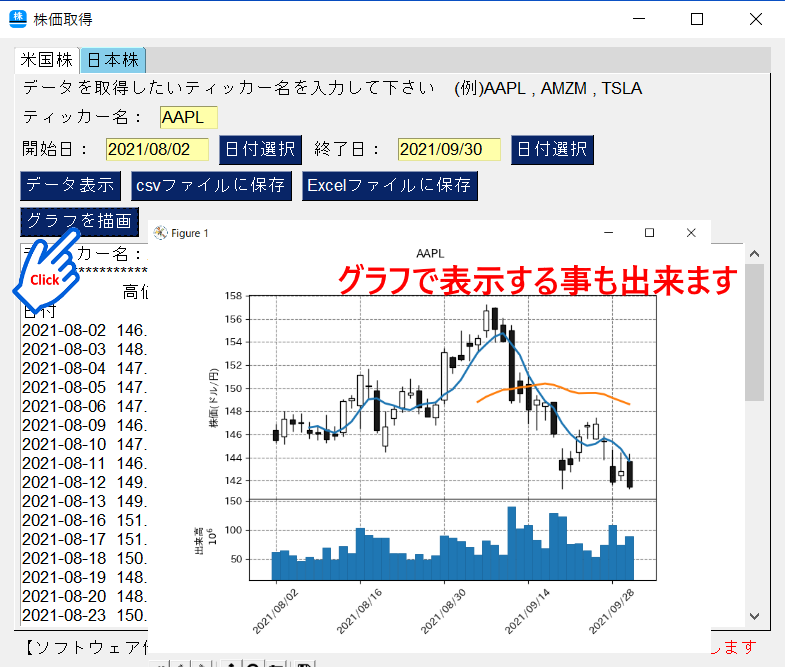This screenshot has height=667, width=797.
Task: Open 日付選択 for the start date
Action: point(260,150)
